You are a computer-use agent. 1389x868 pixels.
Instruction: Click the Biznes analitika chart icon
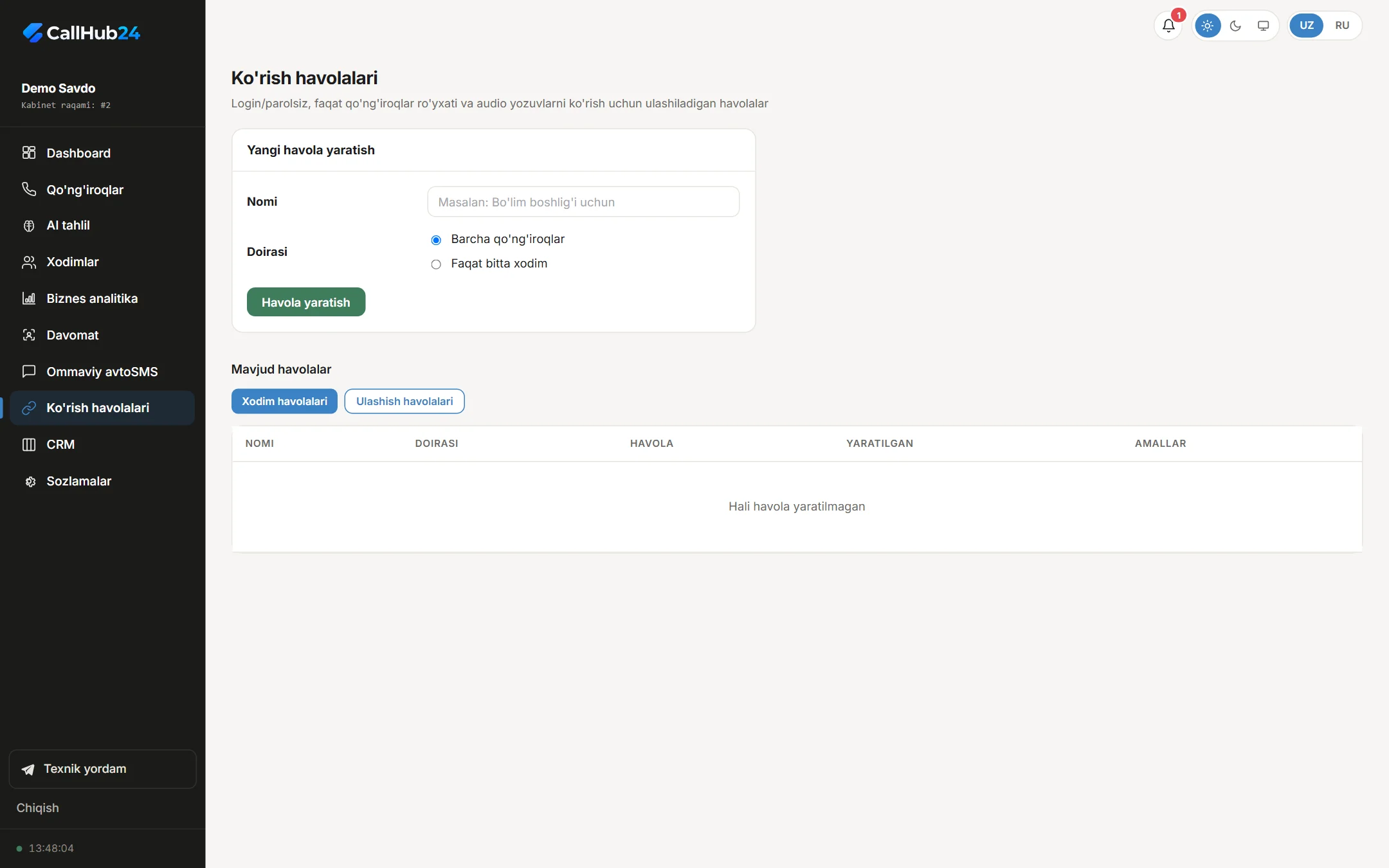coord(29,298)
